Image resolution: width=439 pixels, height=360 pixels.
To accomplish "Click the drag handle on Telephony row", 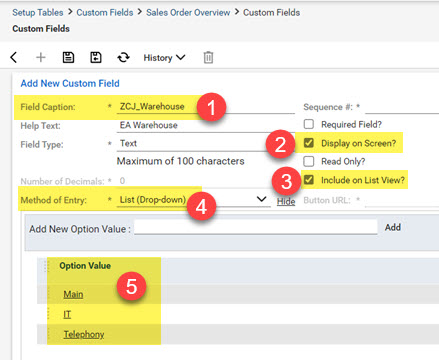I will coord(49,334).
